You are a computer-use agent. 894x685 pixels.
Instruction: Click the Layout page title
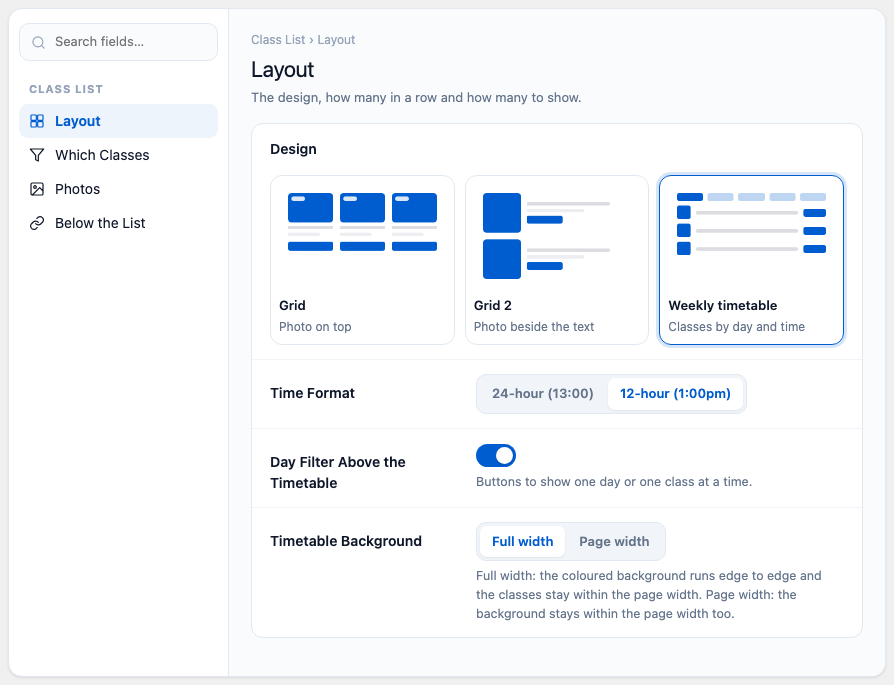click(x=283, y=70)
